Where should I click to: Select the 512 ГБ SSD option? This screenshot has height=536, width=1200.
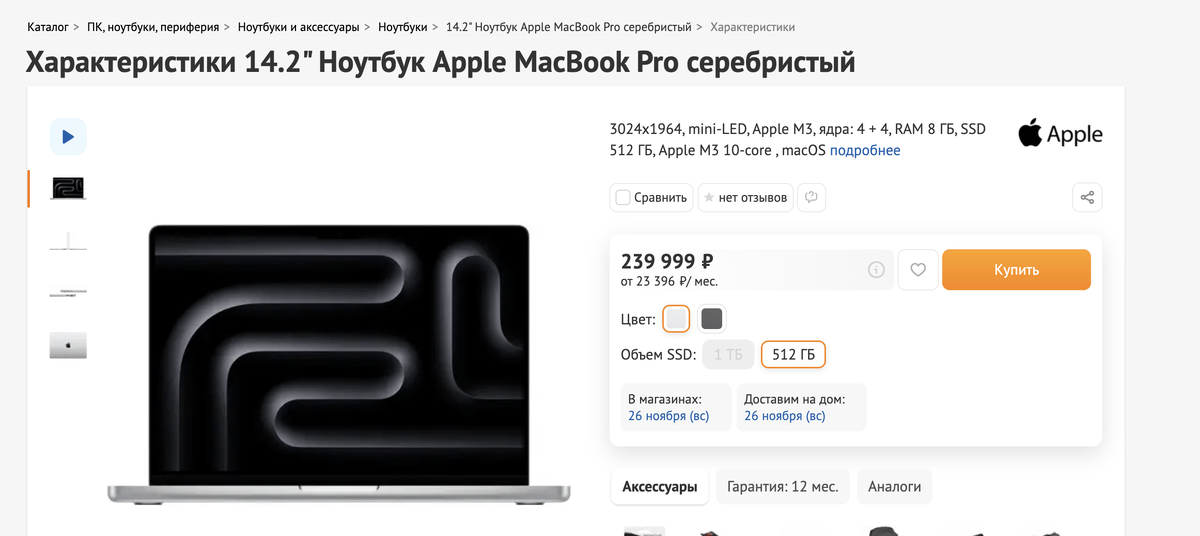(794, 355)
